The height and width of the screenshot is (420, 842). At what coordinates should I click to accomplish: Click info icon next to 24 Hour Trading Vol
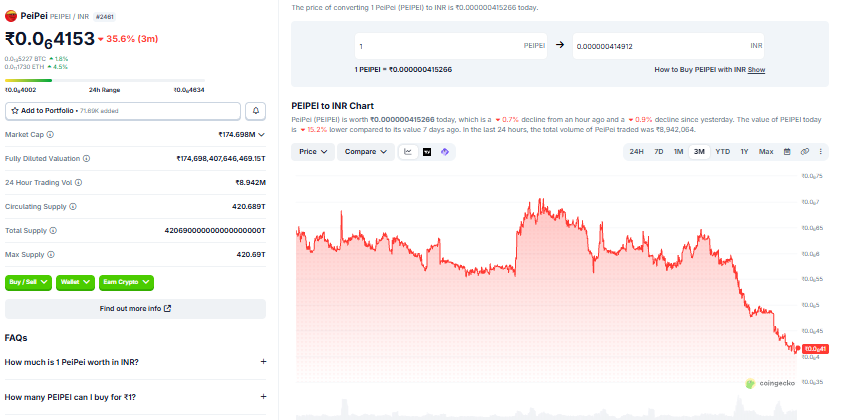[x=78, y=183]
